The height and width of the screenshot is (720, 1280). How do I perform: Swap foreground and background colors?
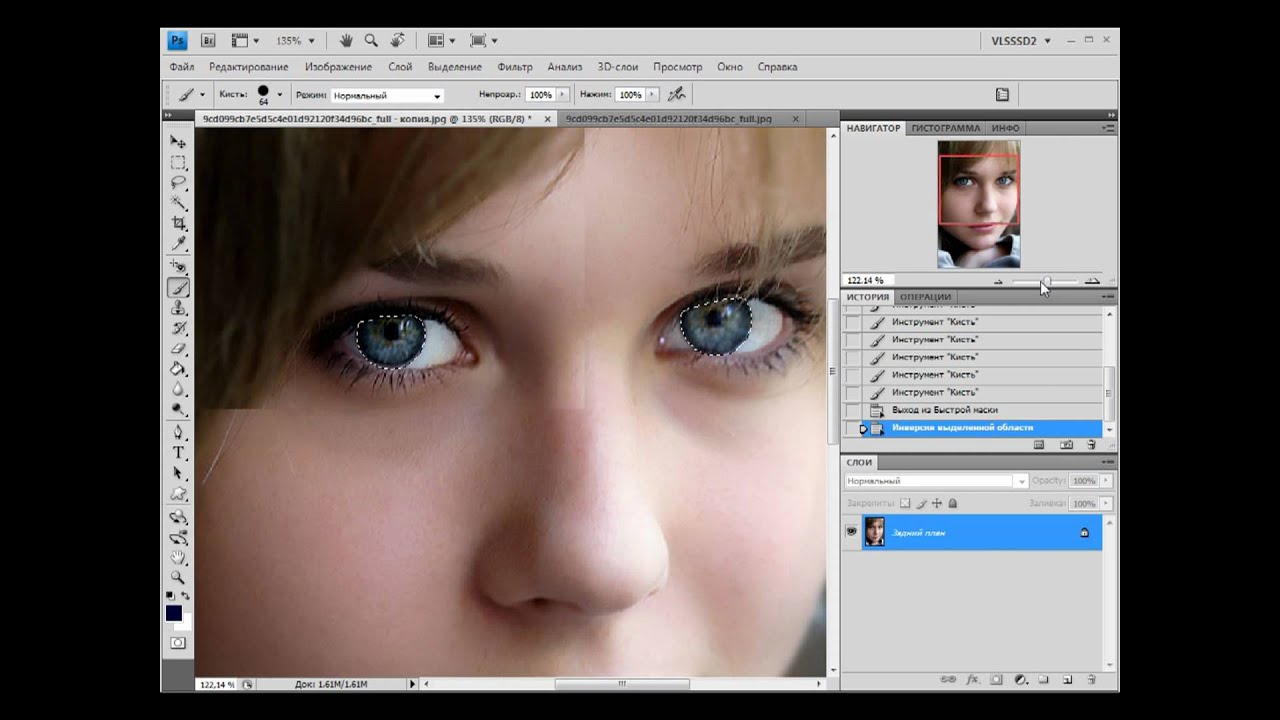click(185, 596)
